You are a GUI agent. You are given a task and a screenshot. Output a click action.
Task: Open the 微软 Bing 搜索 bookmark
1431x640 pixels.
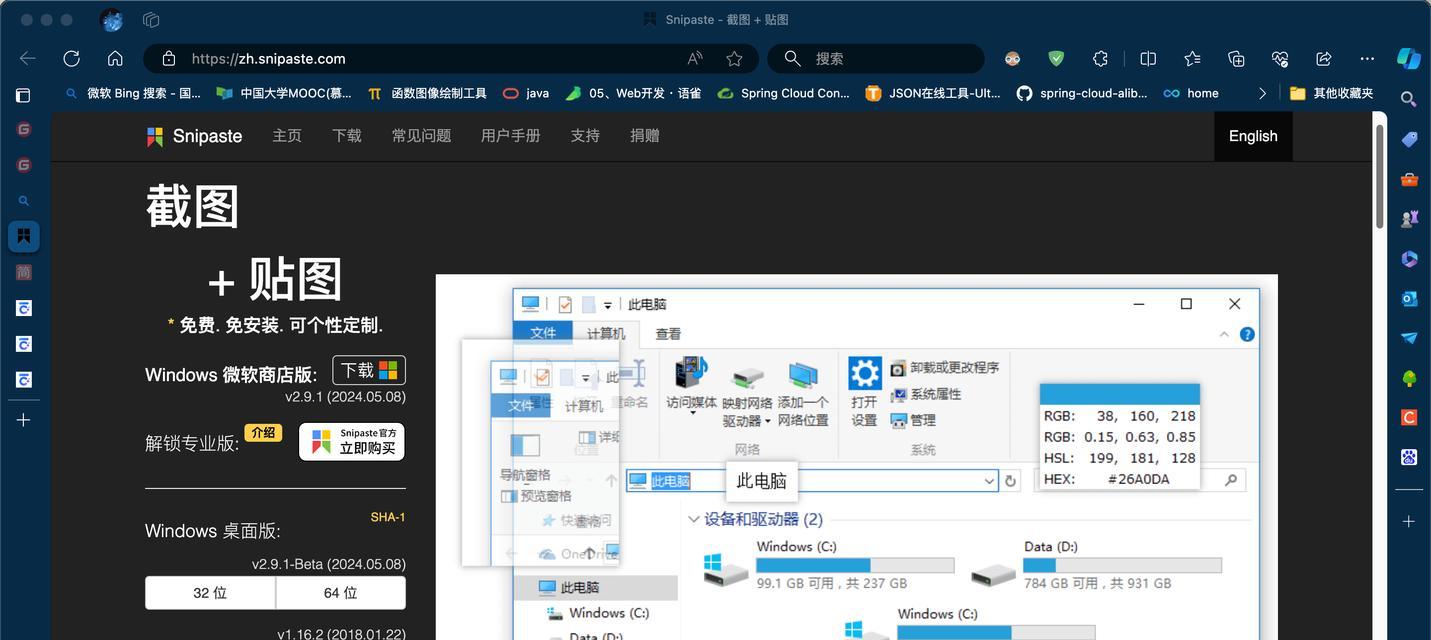point(134,93)
